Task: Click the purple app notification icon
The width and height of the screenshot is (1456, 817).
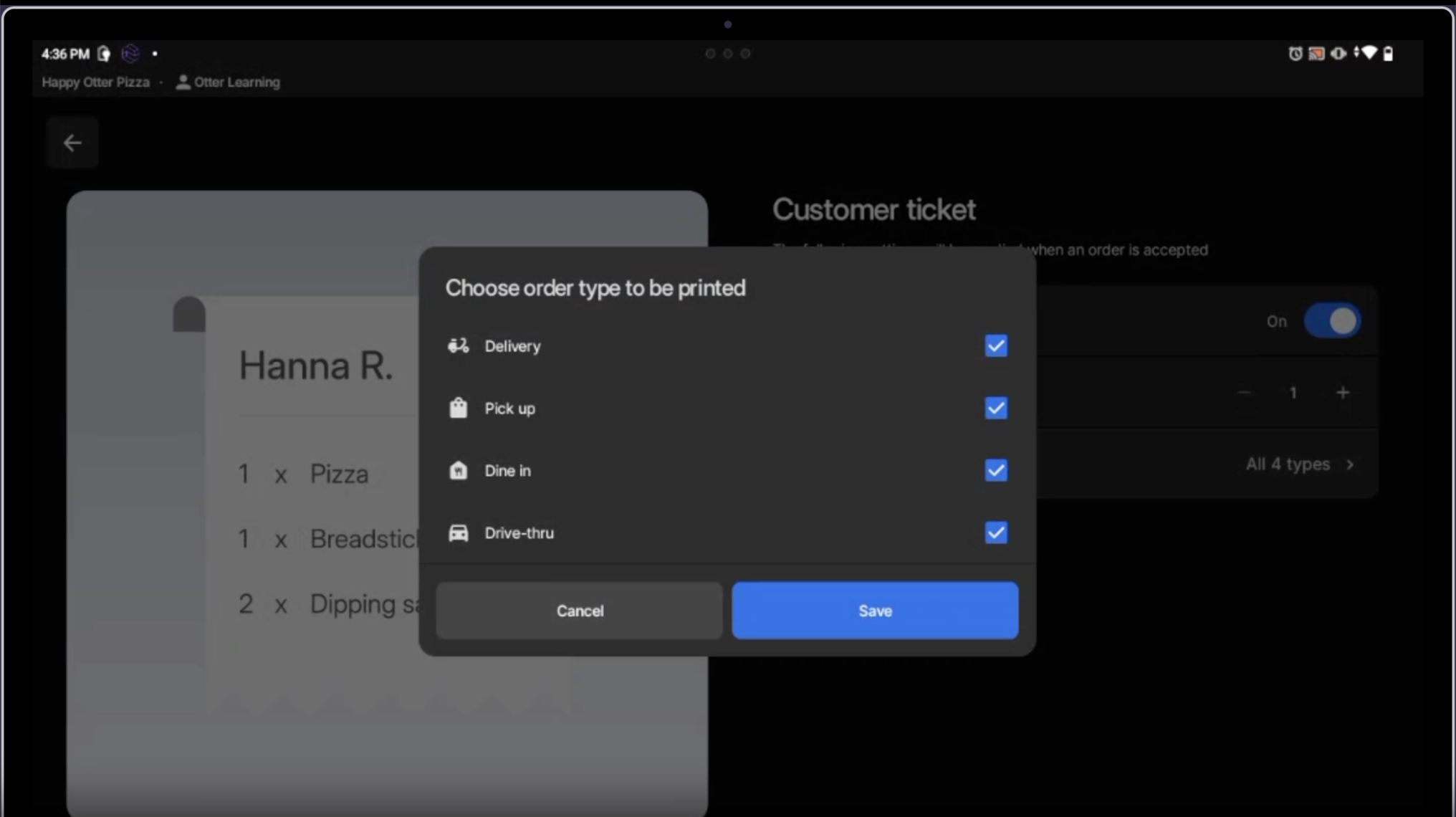Action: point(130,53)
